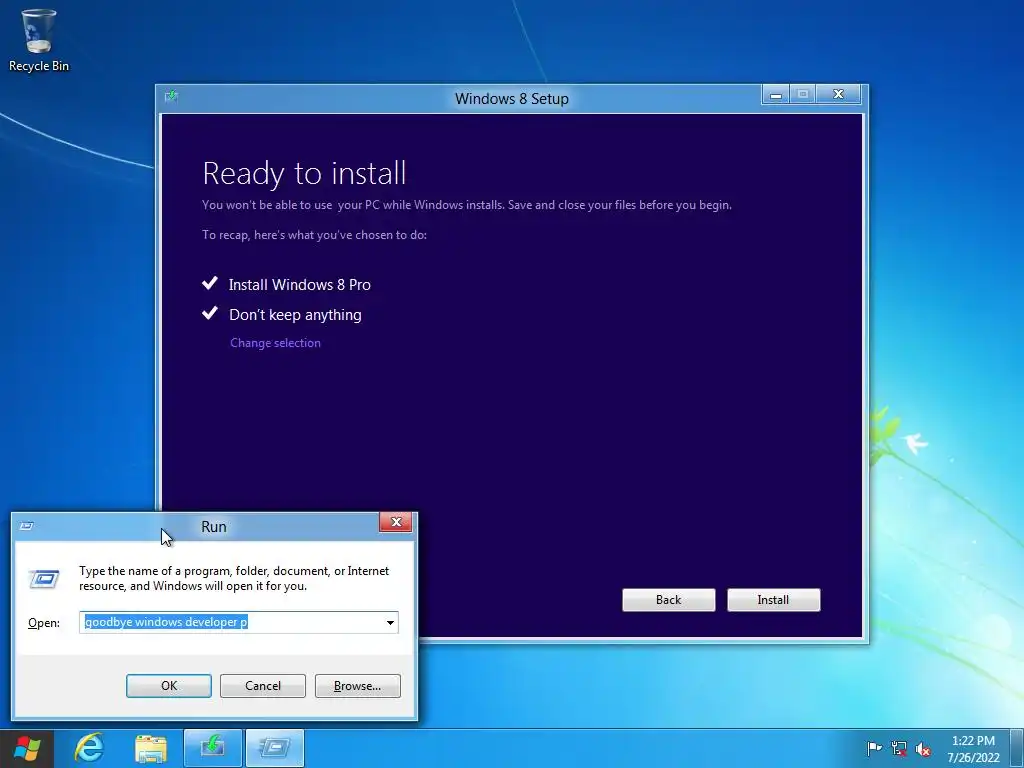
Task: Click the checkmark beside Install Windows 8 Pro
Action: [x=210, y=283]
